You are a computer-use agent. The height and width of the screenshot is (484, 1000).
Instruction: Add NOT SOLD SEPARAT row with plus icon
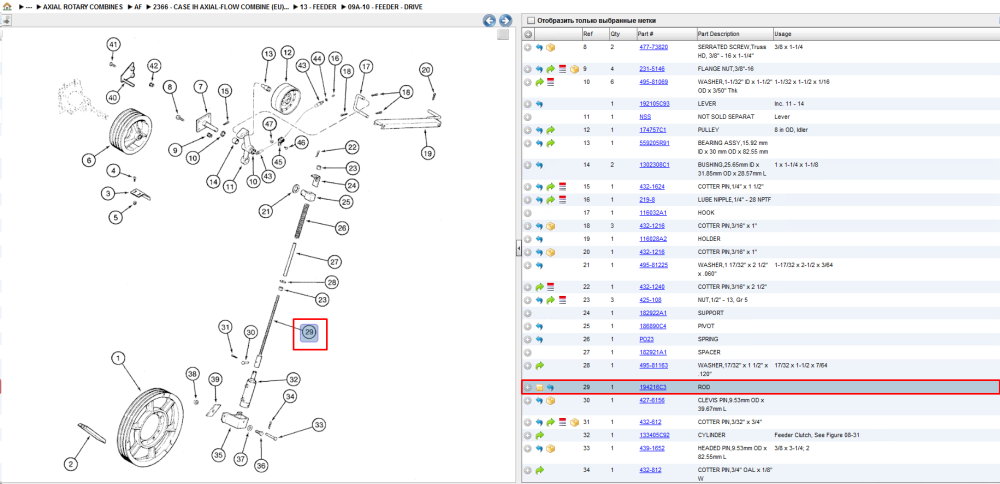tap(528, 117)
